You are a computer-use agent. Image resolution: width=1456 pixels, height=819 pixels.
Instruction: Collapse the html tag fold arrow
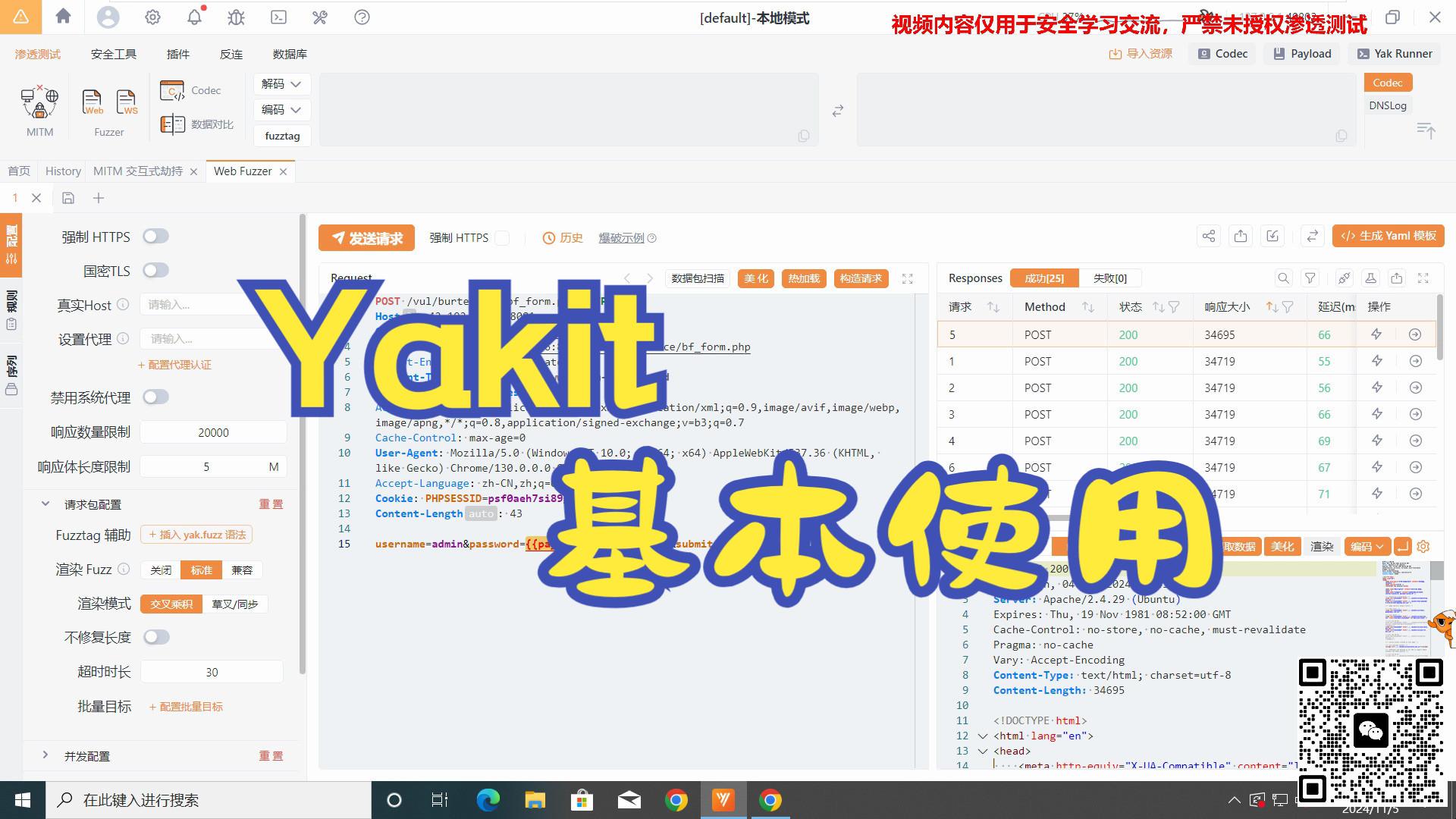[x=983, y=736]
